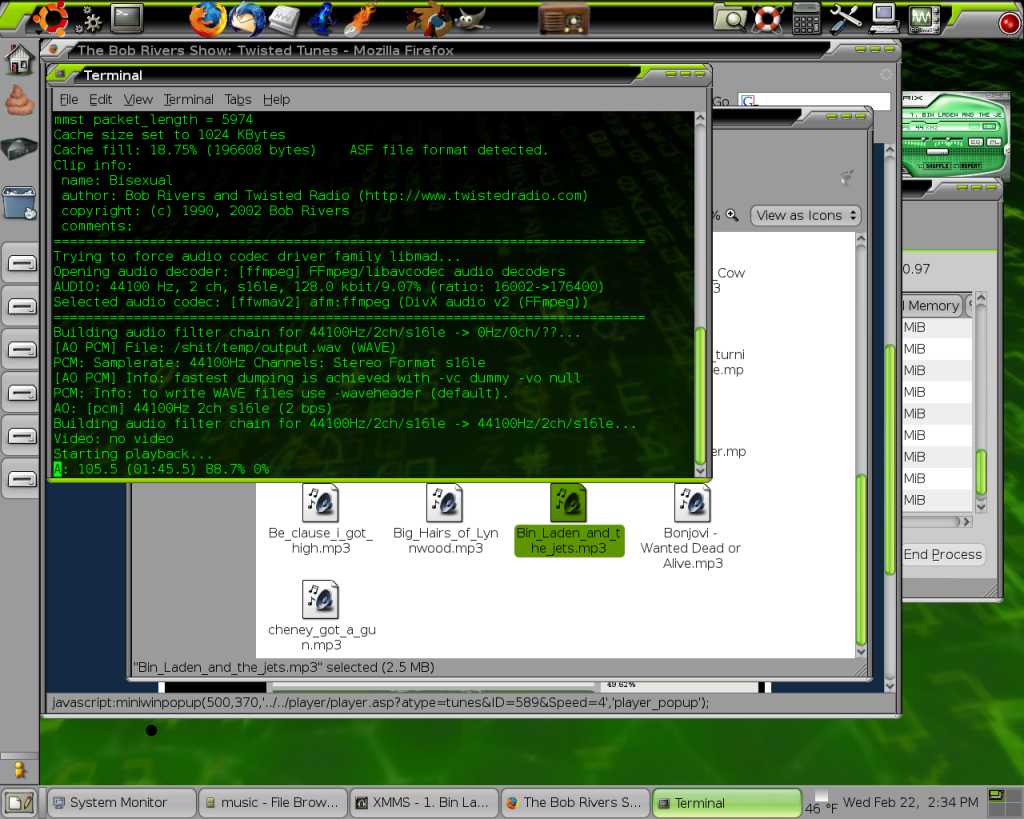Image resolution: width=1024 pixels, height=819 pixels.
Task: Toggle Shuffle in the XMMS player
Action: click(936, 166)
